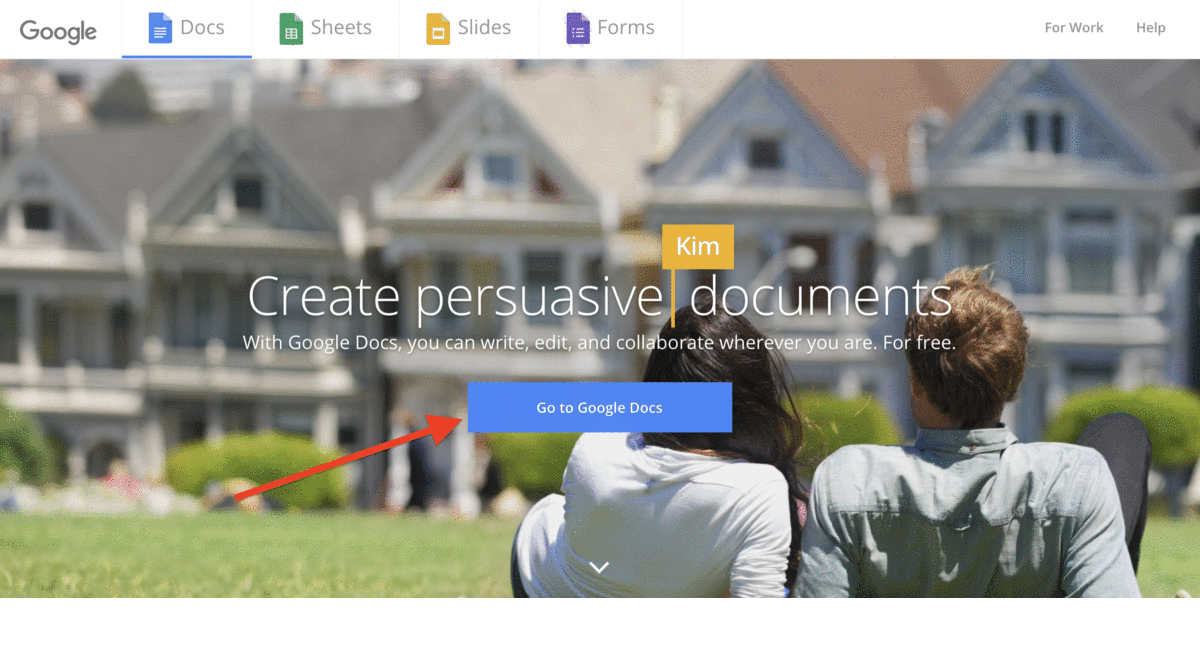
Task: Click the yellow Kim cursor tag
Action: [x=697, y=247]
